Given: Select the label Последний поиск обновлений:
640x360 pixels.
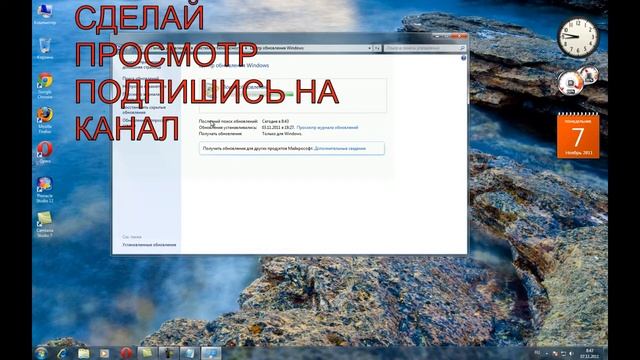Looking at the screenshot, I should [x=228, y=122].
